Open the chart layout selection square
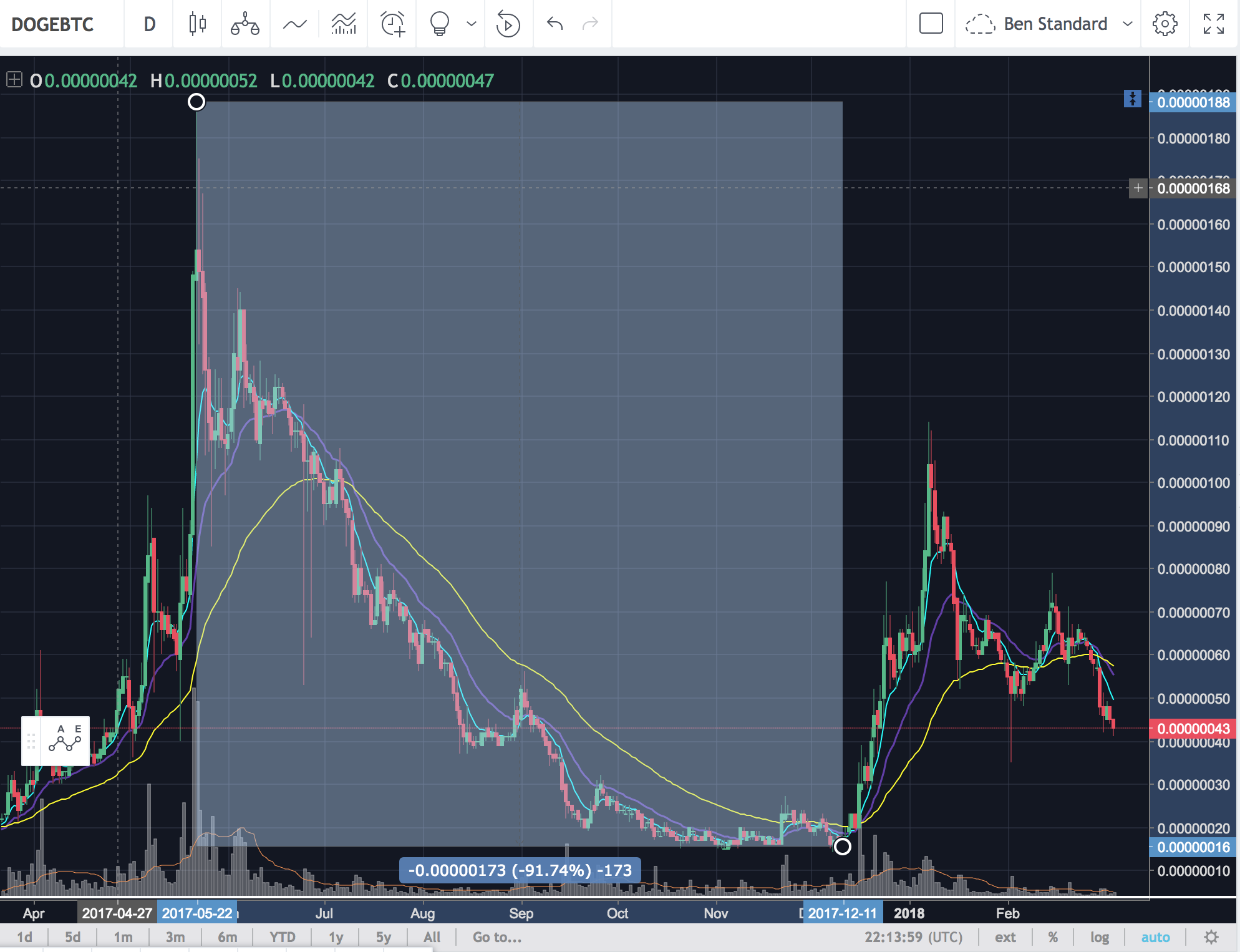This screenshot has width=1240, height=952. (931, 24)
